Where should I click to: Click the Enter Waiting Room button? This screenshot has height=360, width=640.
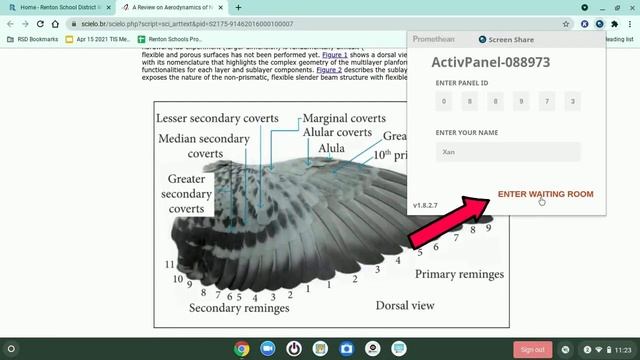(545, 194)
